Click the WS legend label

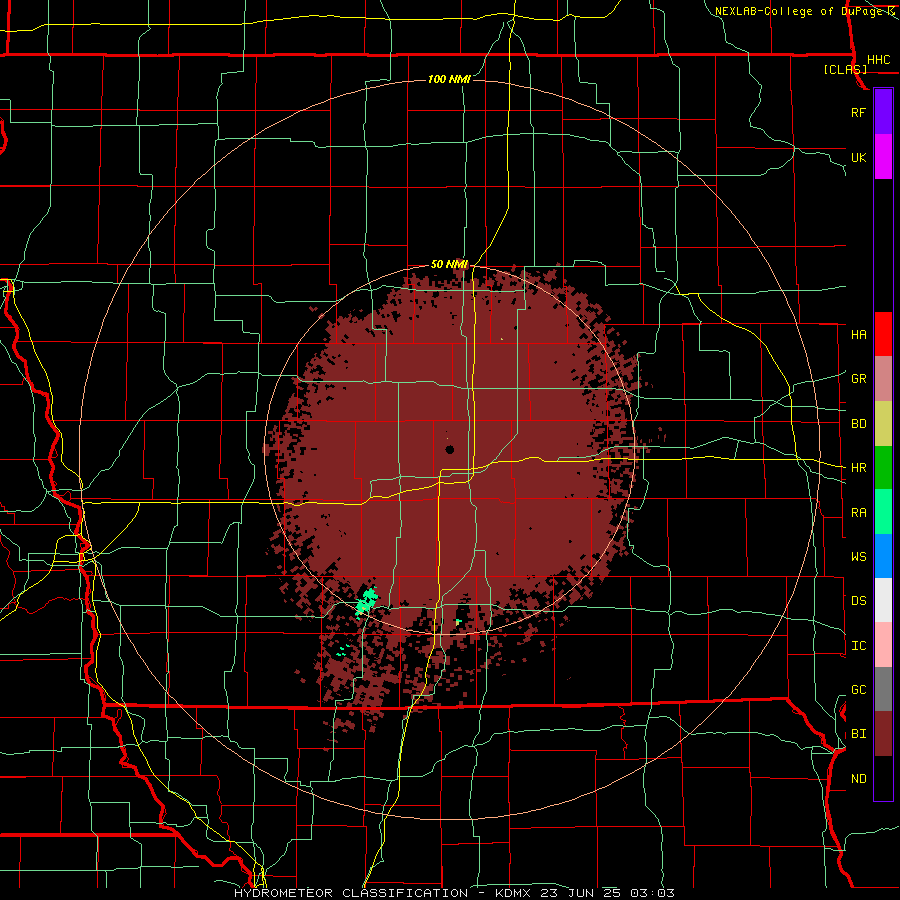tap(858, 557)
